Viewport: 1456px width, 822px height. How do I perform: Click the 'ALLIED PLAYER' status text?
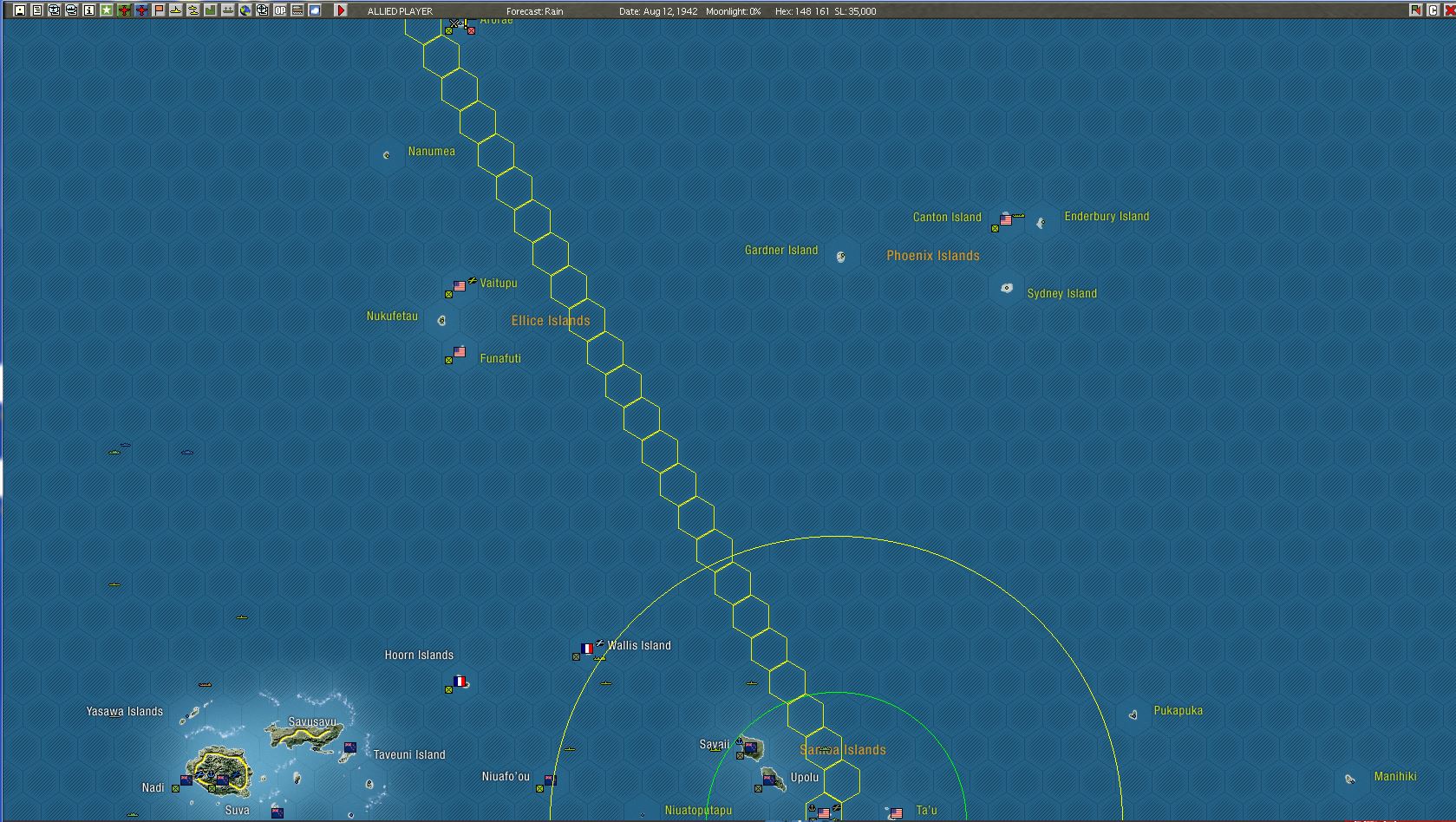(x=400, y=11)
